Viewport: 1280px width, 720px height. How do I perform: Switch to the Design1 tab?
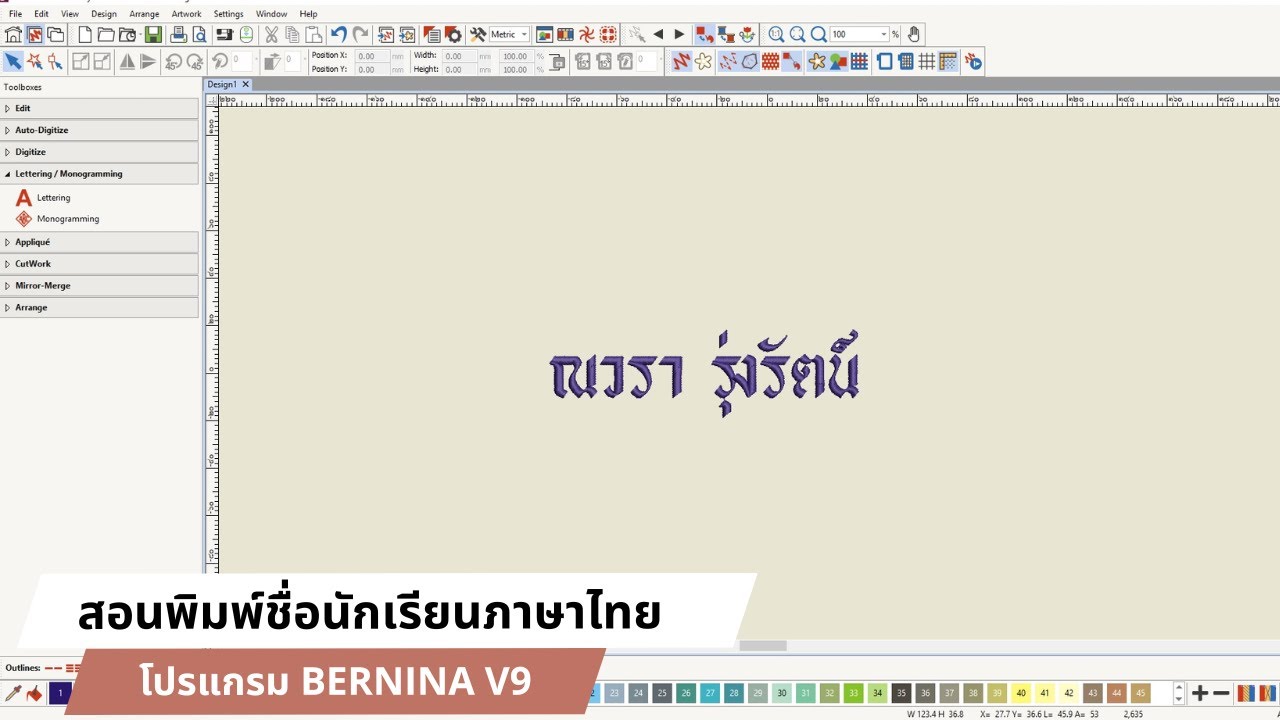(x=222, y=85)
